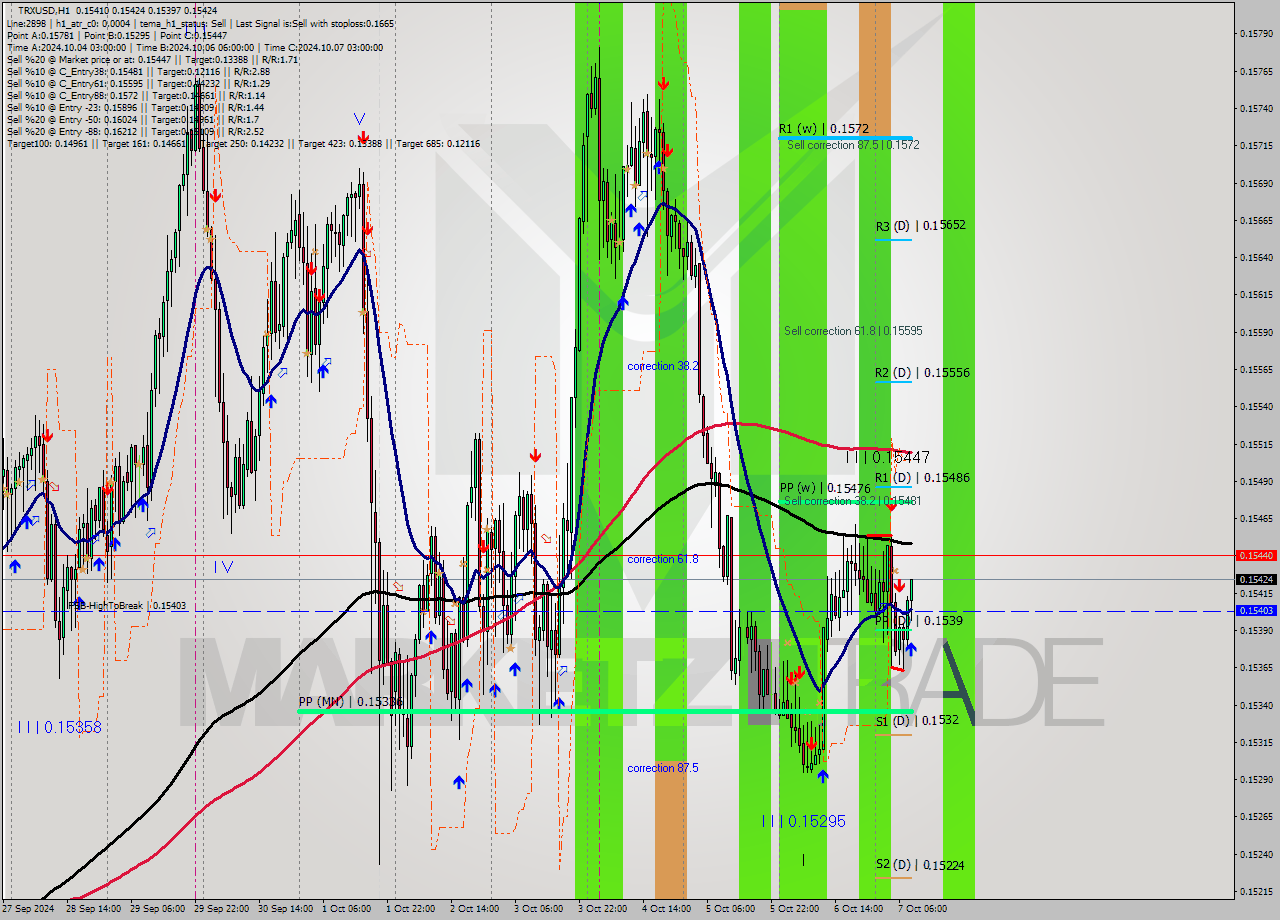The height and width of the screenshot is (920, 1280).
Task: Click the R3 (D) | 0.15652 label
Action: pos(921,226)
